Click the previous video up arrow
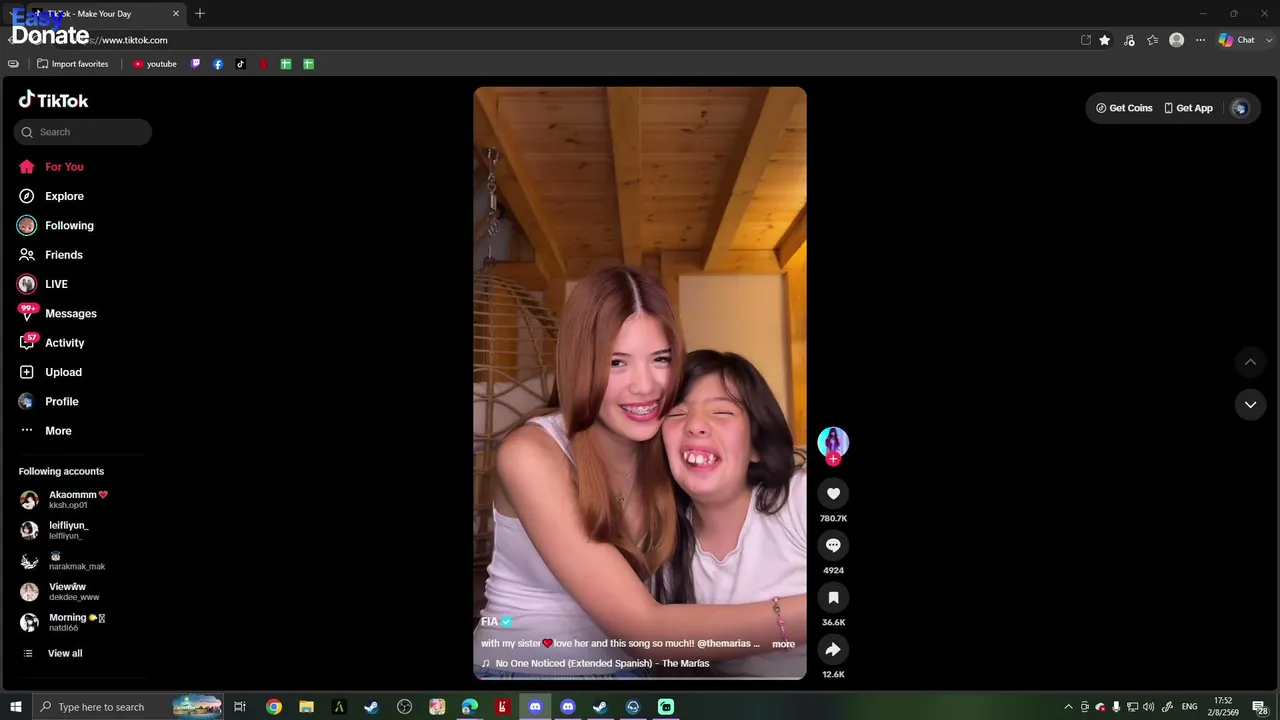This screenshot has height=720, width=1280. point(1250,362)
